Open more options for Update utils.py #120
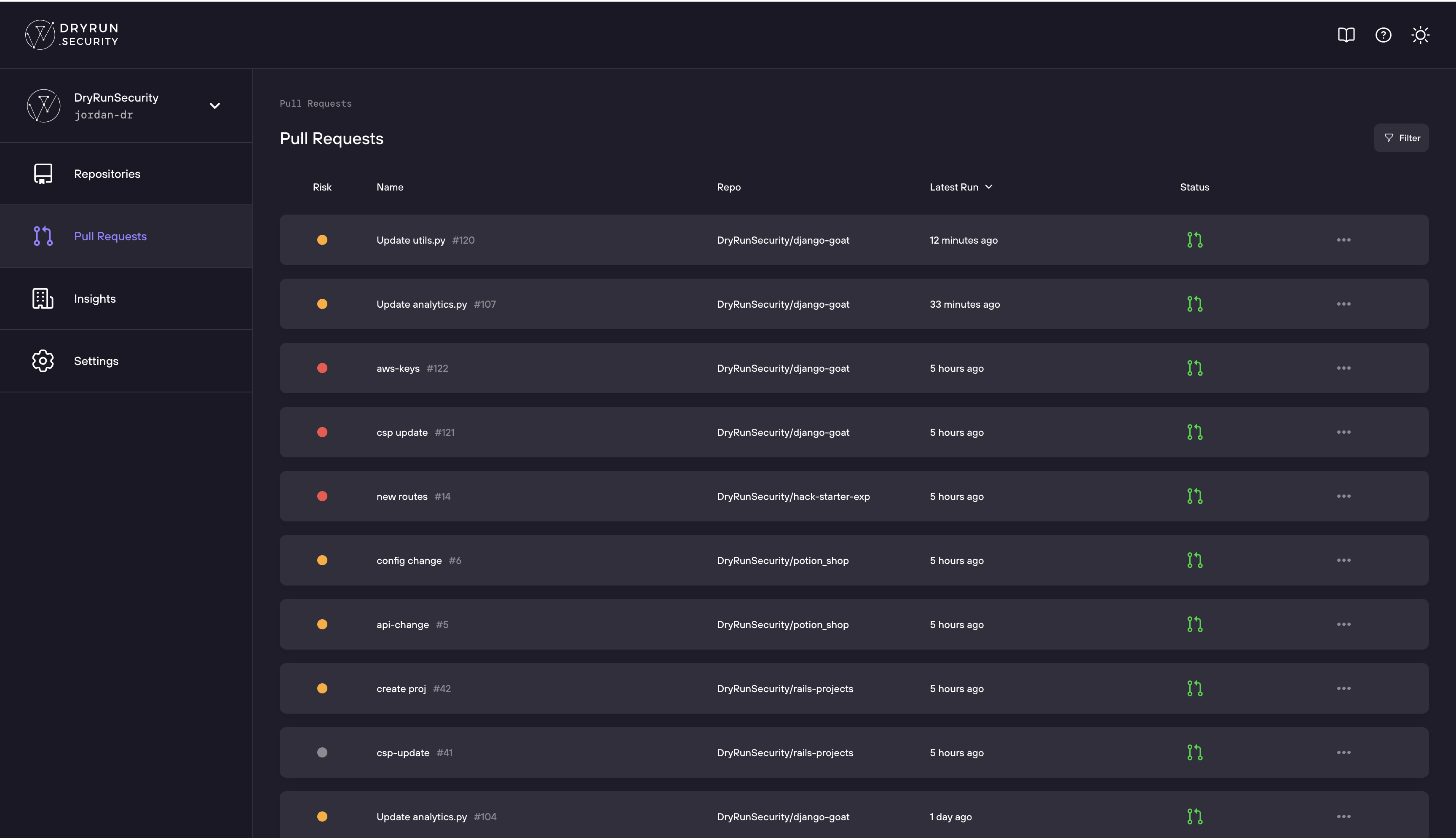The width and height of the screenshot is (1456, 838). click(1344, 240)
